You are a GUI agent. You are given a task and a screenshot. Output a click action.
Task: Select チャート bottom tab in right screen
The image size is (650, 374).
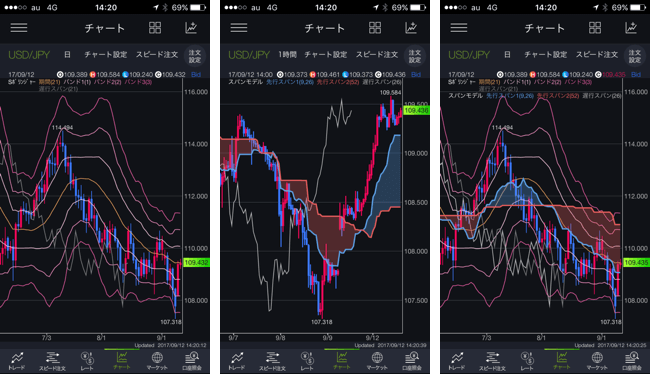coord(562,361)
